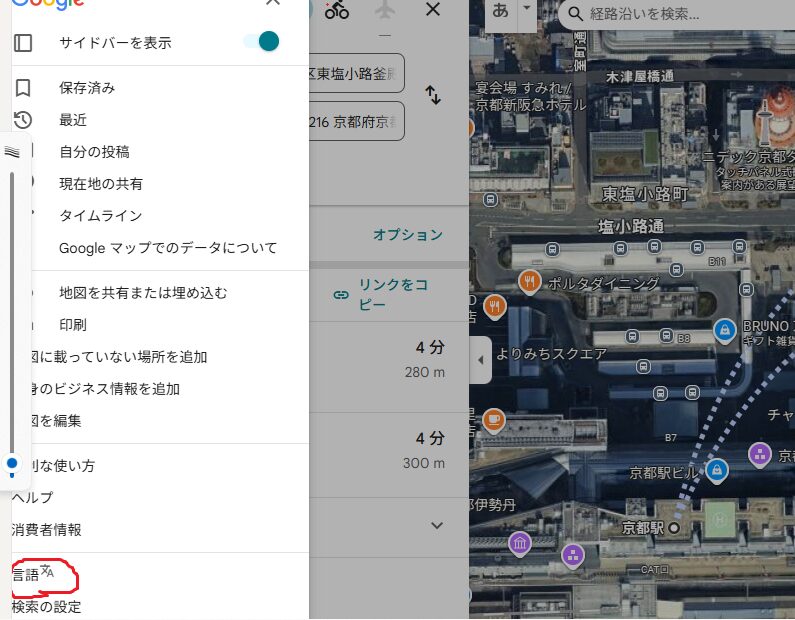Open 自分の投稿 menu entry

tap(94, 152)
